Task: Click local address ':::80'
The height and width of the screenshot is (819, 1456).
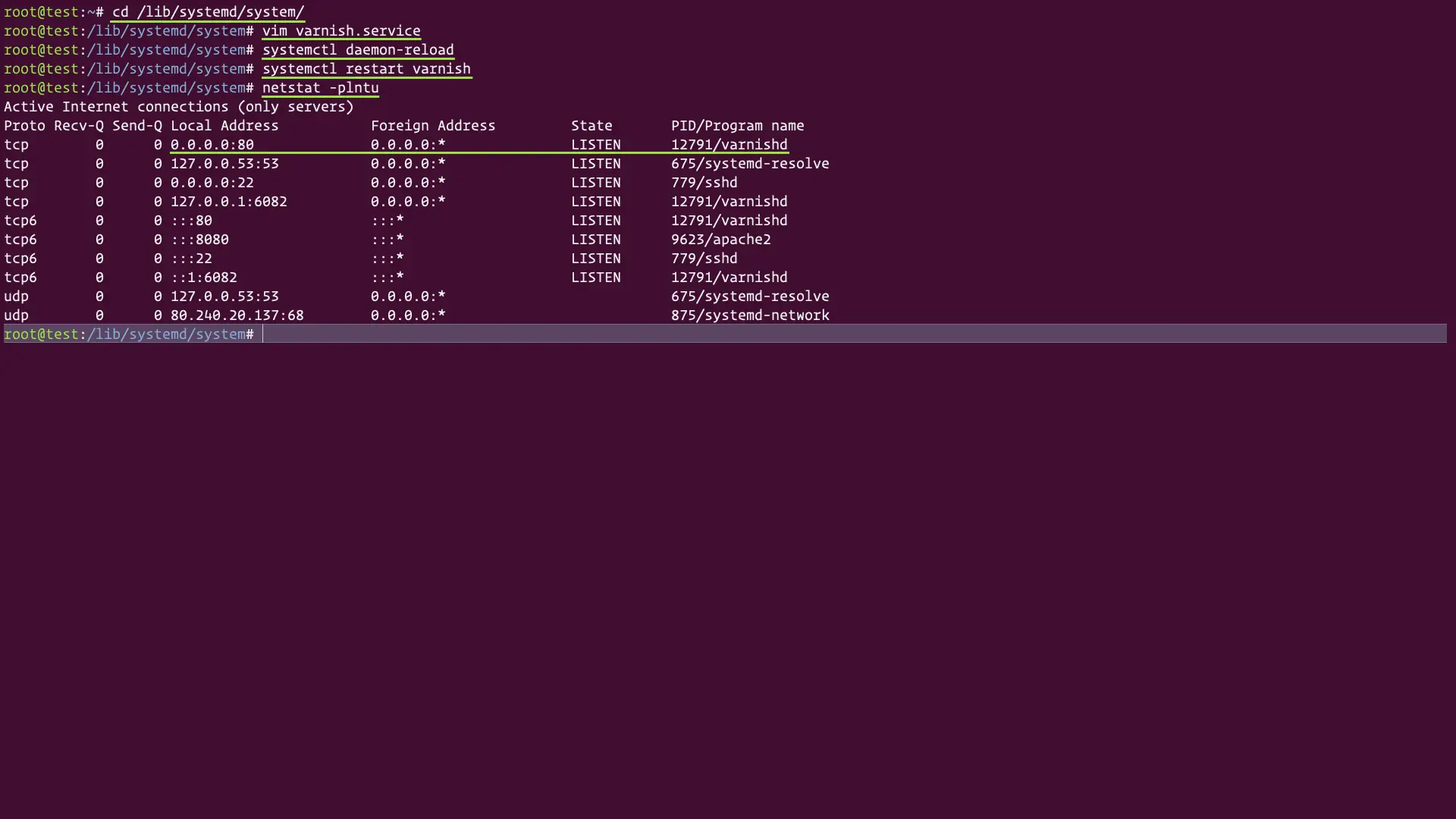Action: [x=191, y=221]
